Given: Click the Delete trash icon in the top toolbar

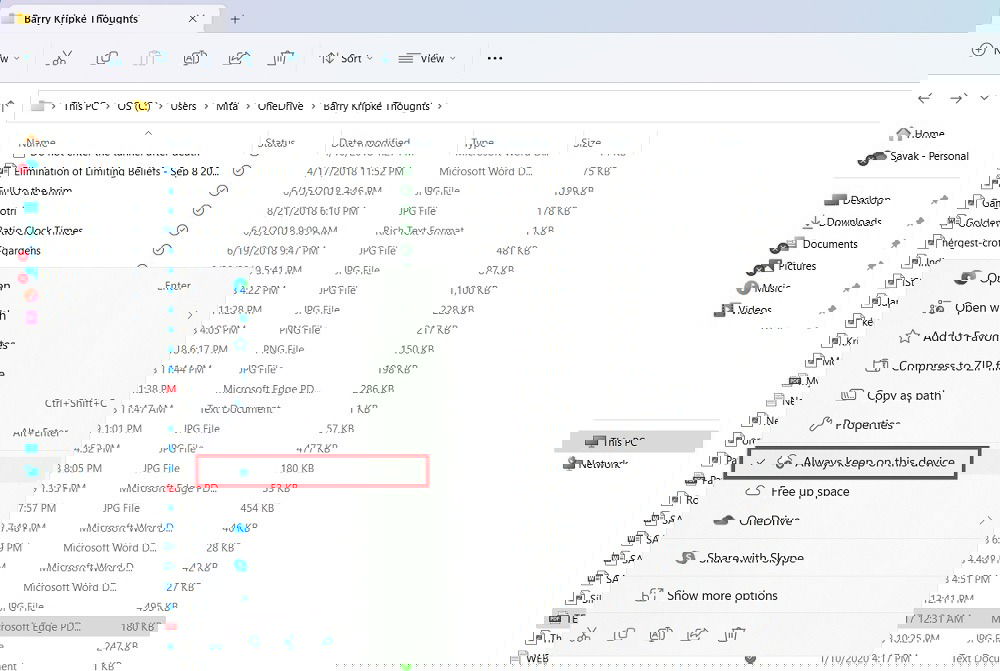Looking at the screenshot, I should tap(281, 58).
